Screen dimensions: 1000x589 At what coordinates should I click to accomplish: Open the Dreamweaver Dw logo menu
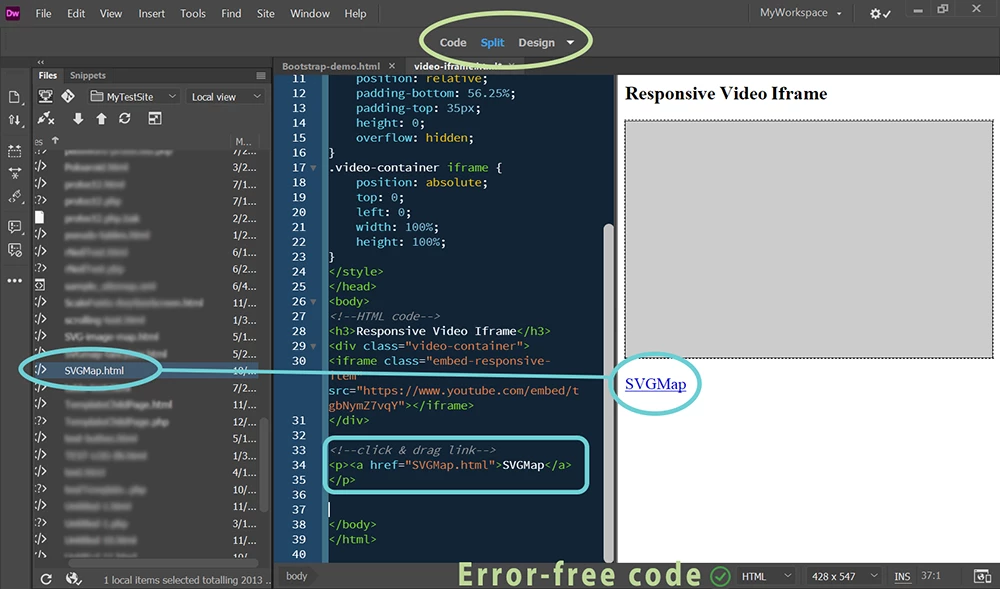pyautogui.click(x=12, y=13)
